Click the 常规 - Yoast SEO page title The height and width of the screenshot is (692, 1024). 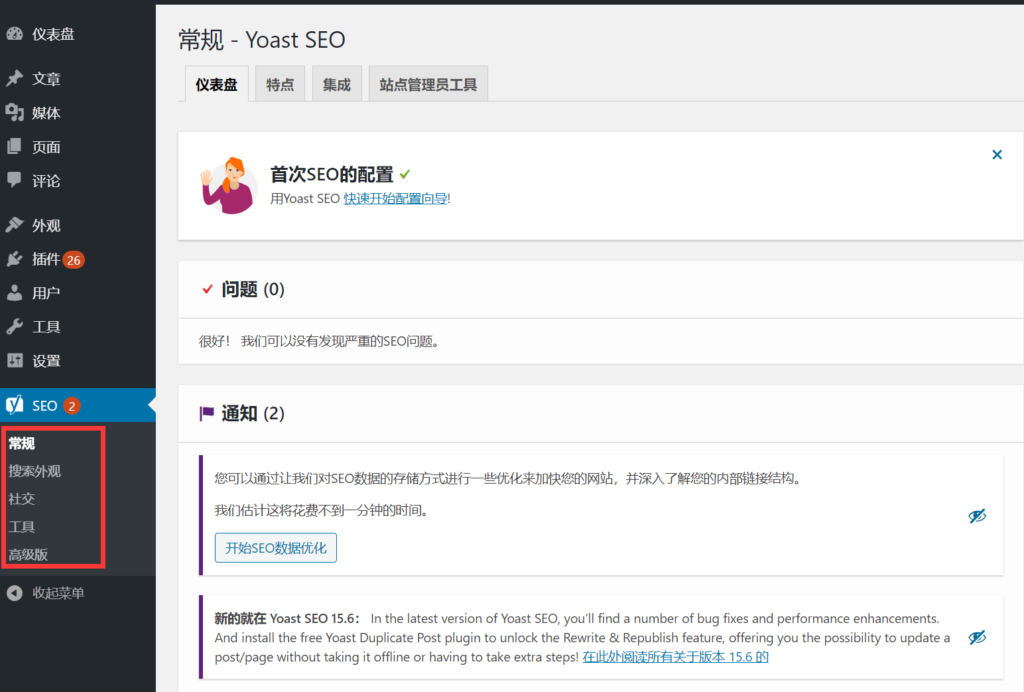[x=262, y=40]
